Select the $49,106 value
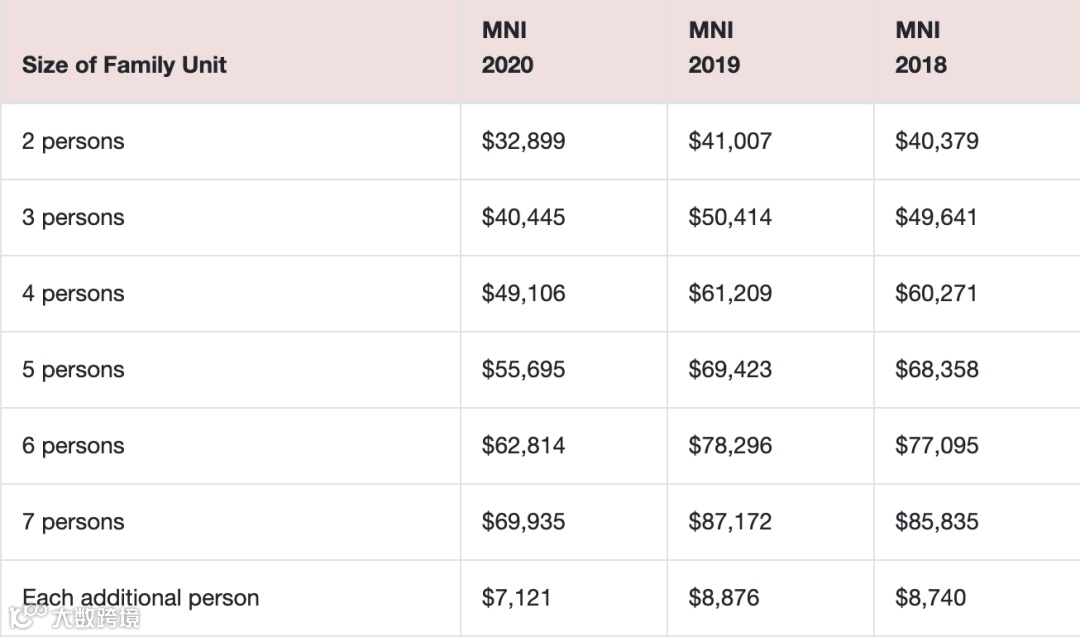Screen dimensions: 1080x637 coord(523,293)
